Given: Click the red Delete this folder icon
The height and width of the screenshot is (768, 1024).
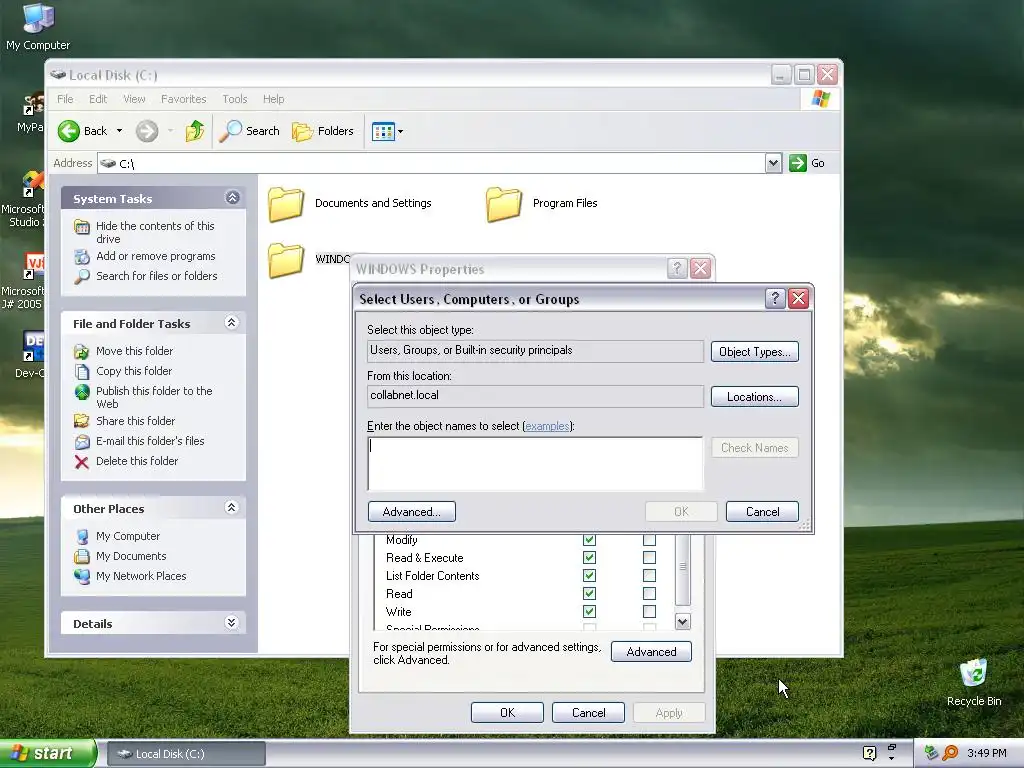Looking at the screenshot, I should coord(82,462).
